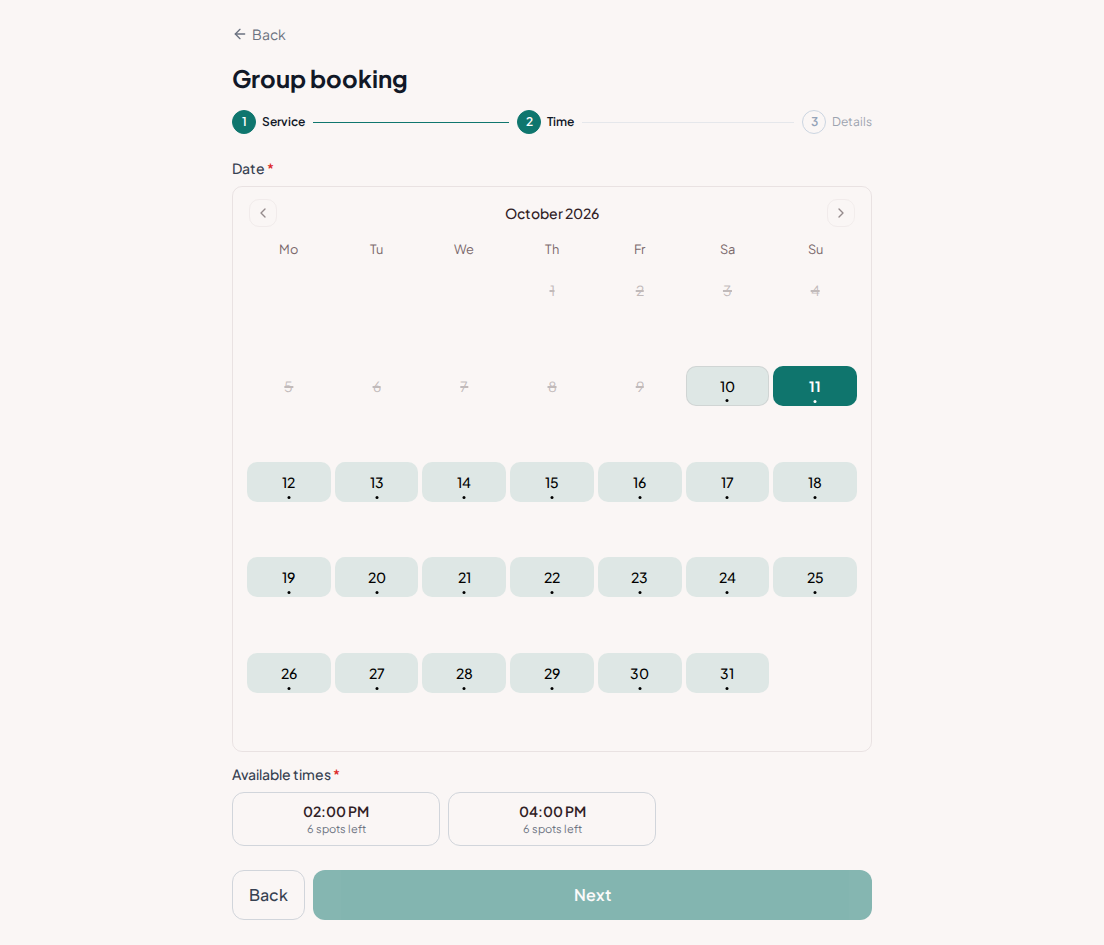
Task: Pick October 24 on the calendar
Action: coord(727,577)
